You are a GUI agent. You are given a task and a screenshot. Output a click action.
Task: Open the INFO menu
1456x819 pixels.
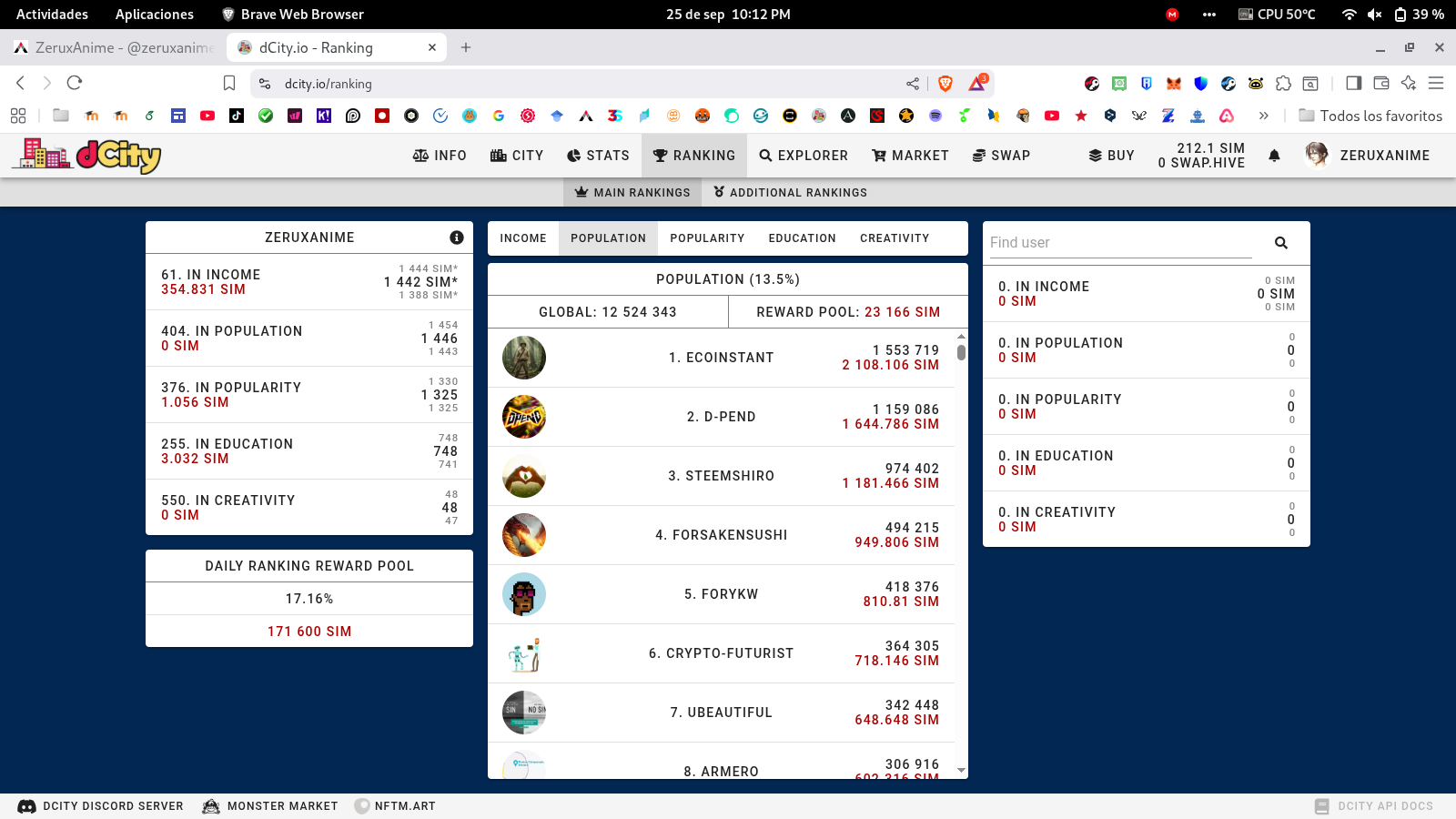[440, 156]
